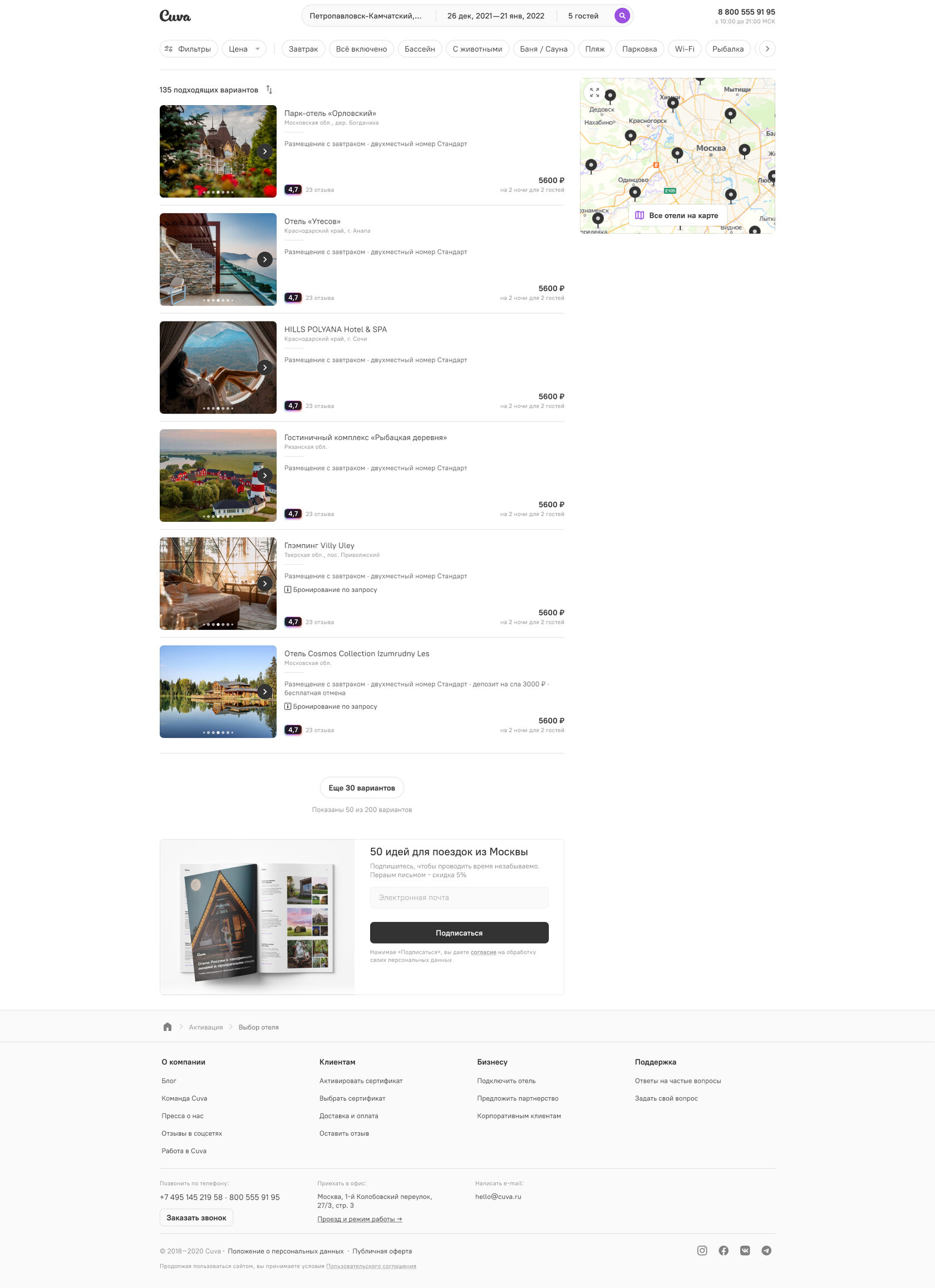
Task: Click the sort order arrows icon
Action: coord(269,90)
